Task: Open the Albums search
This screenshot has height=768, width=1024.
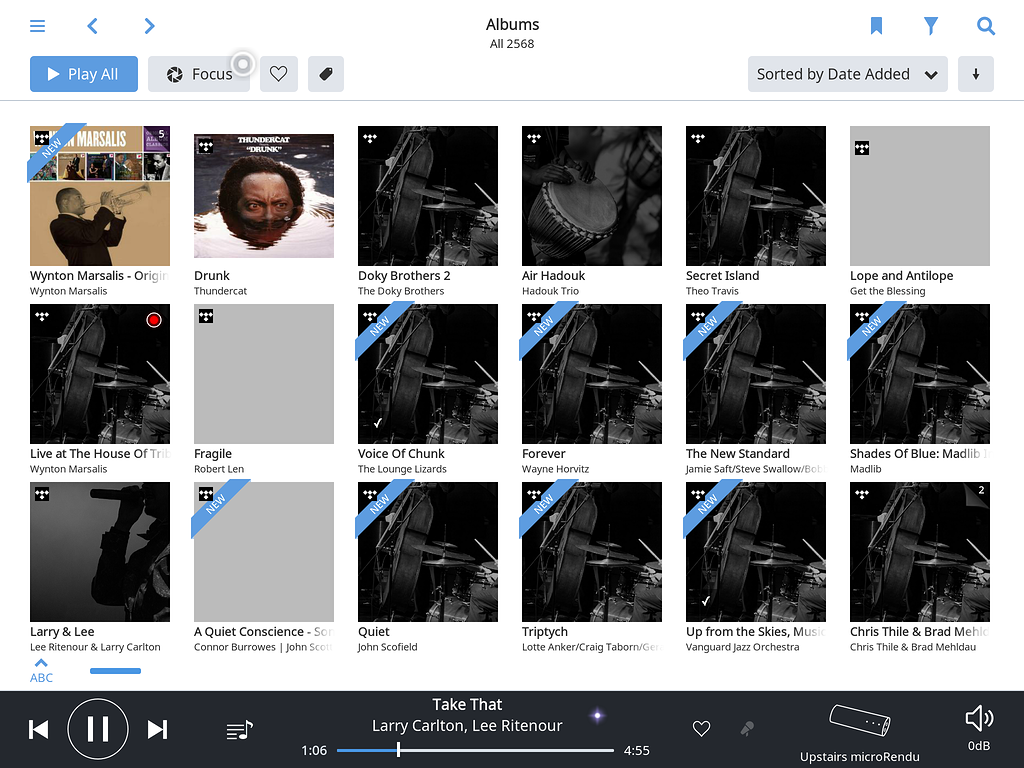Action: [986, 26]
